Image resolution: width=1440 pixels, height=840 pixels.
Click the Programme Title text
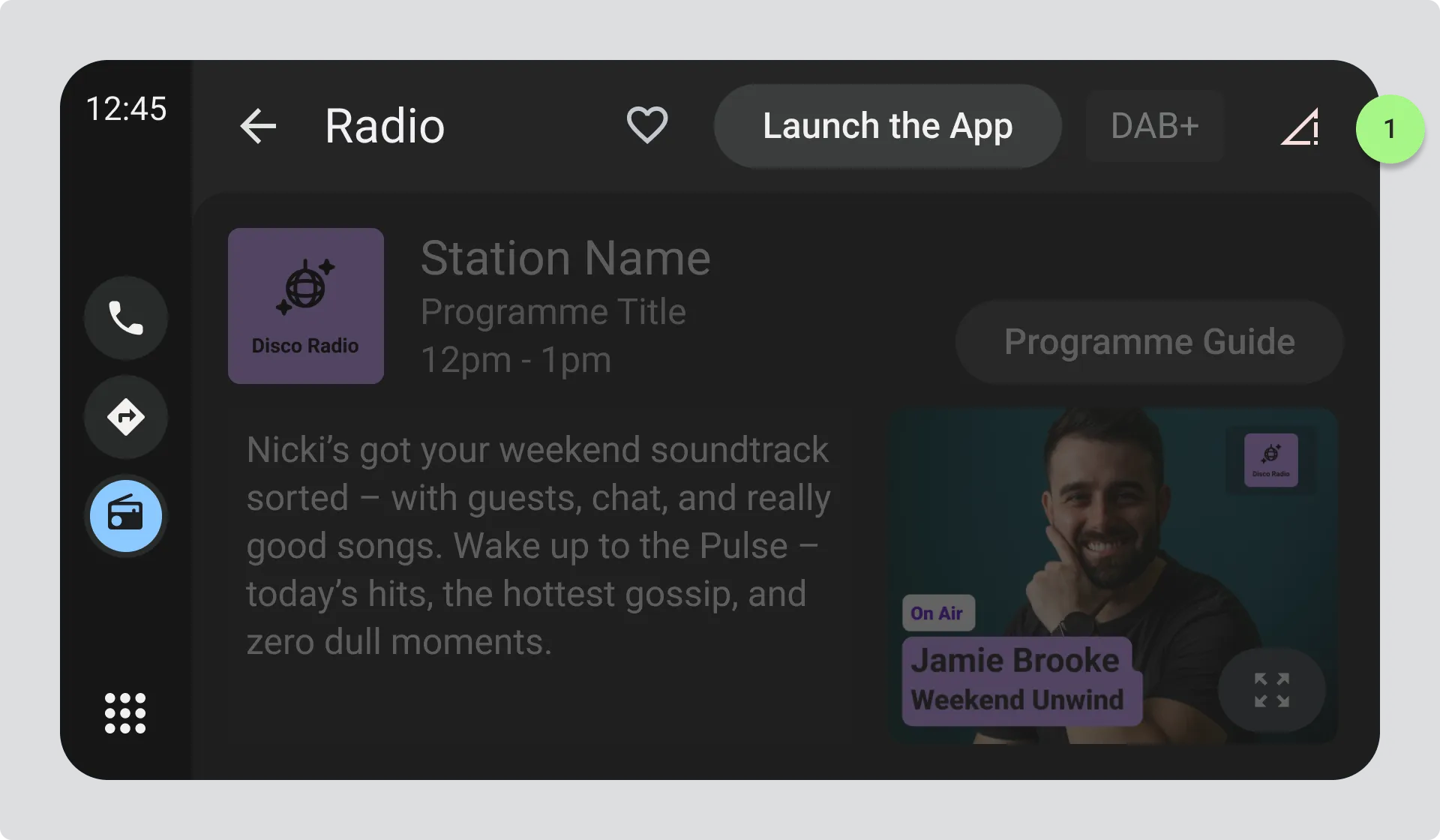[553, 312]
